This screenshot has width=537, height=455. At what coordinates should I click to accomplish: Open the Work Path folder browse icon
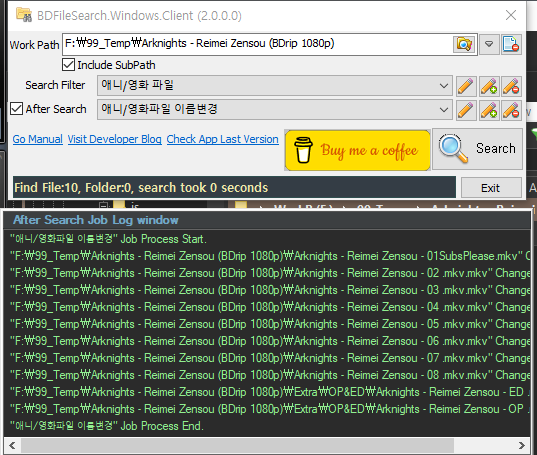[464, 45]
